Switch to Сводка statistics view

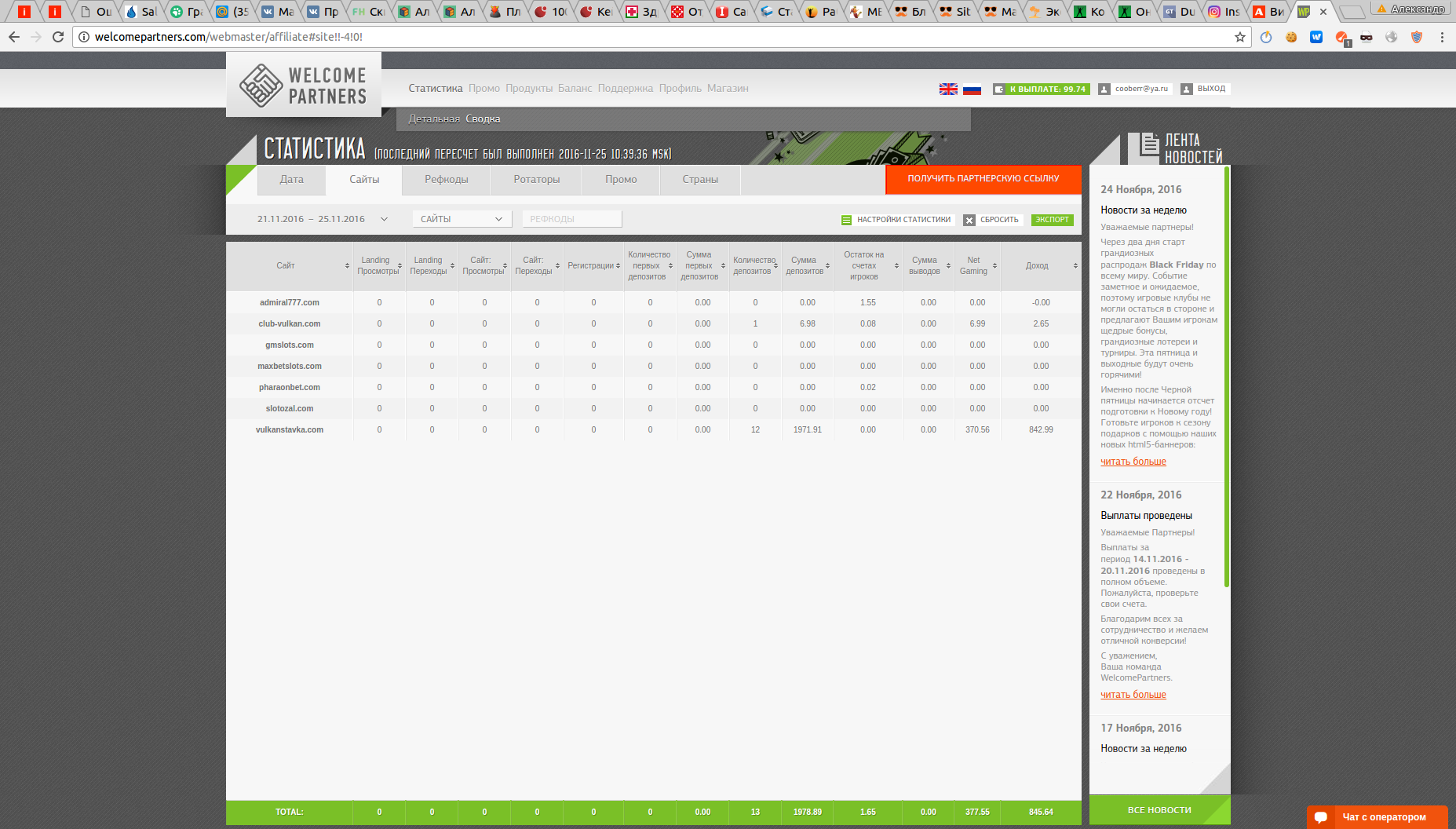[x=483, y=119]
